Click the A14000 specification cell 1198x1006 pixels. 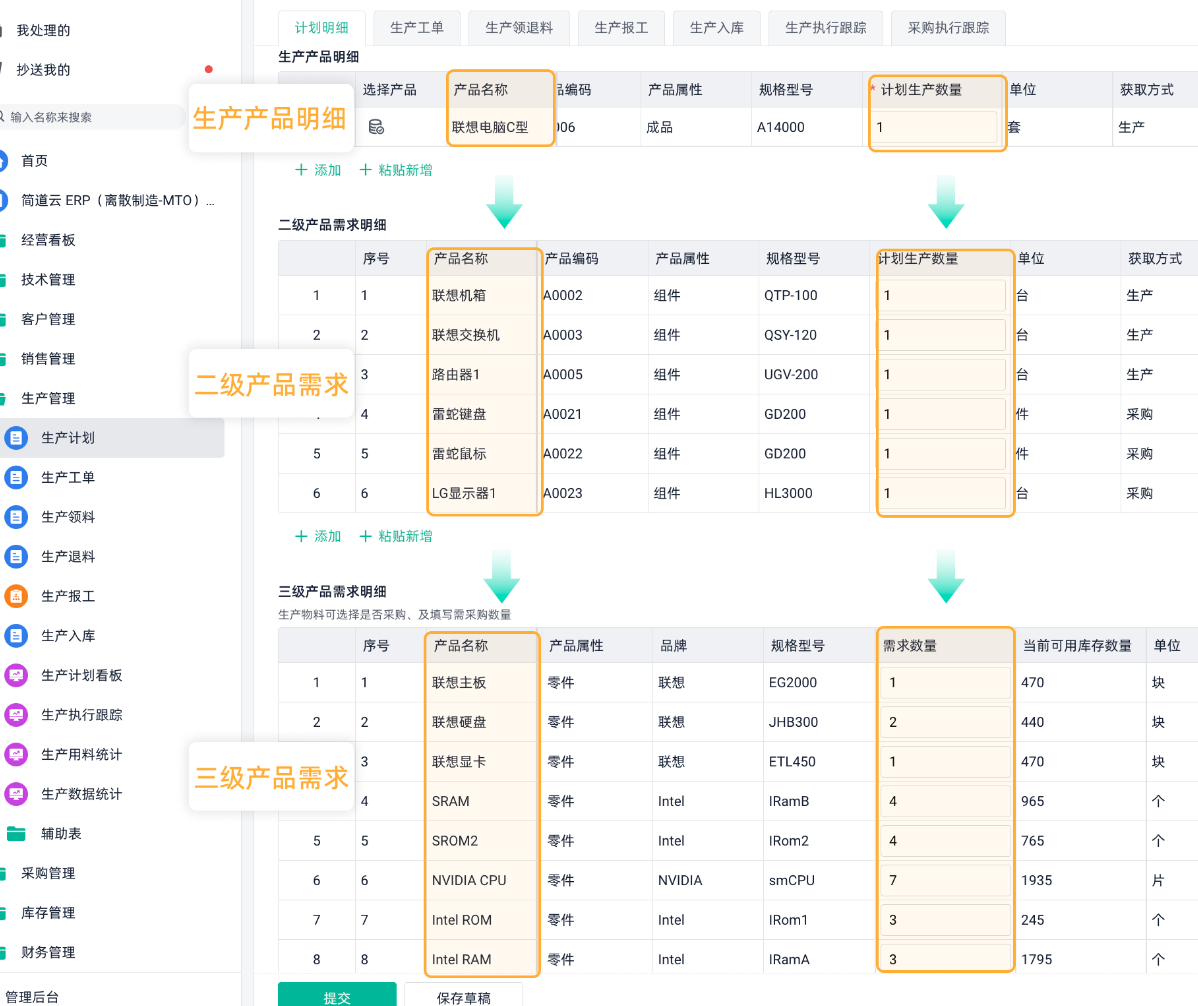click(x=780, y=128)
